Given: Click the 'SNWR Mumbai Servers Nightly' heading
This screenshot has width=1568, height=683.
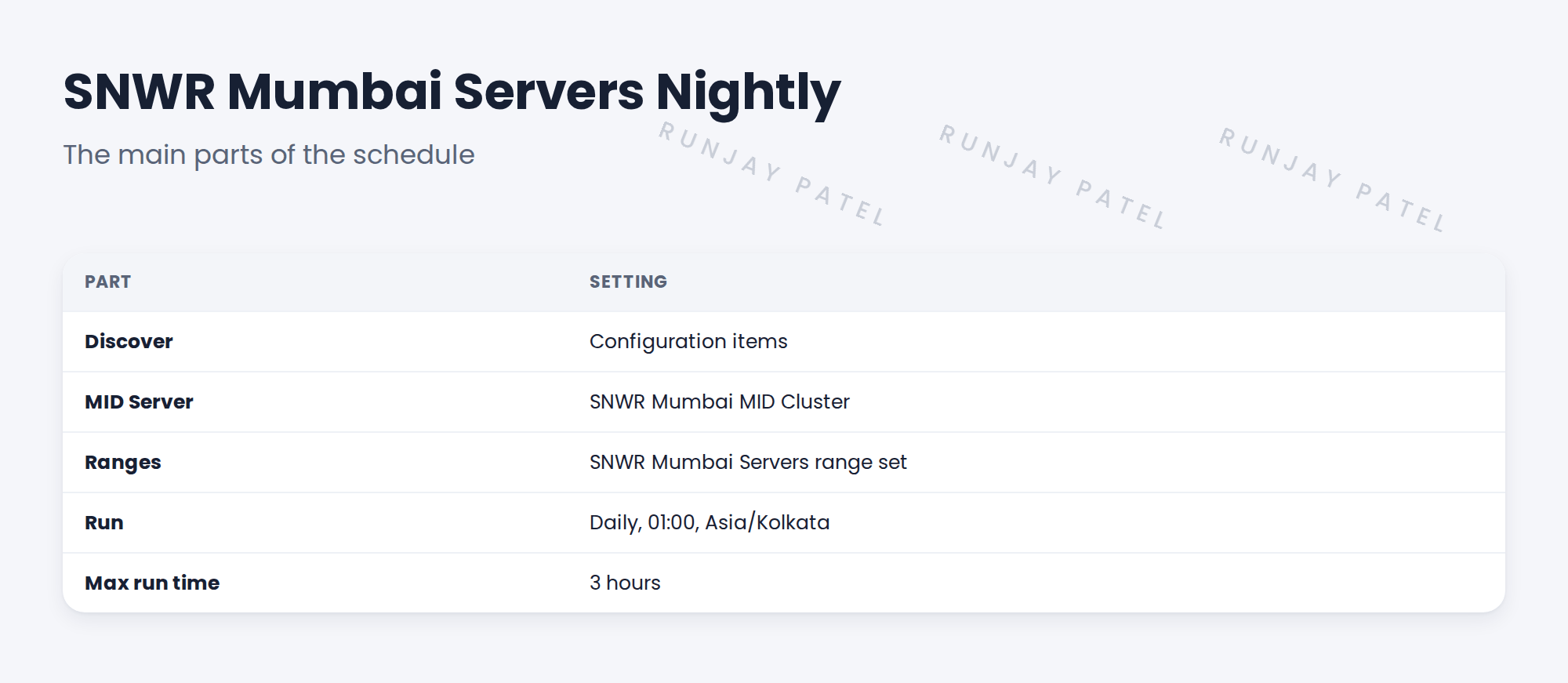Looking at the screenshot, I should [452, 93].
